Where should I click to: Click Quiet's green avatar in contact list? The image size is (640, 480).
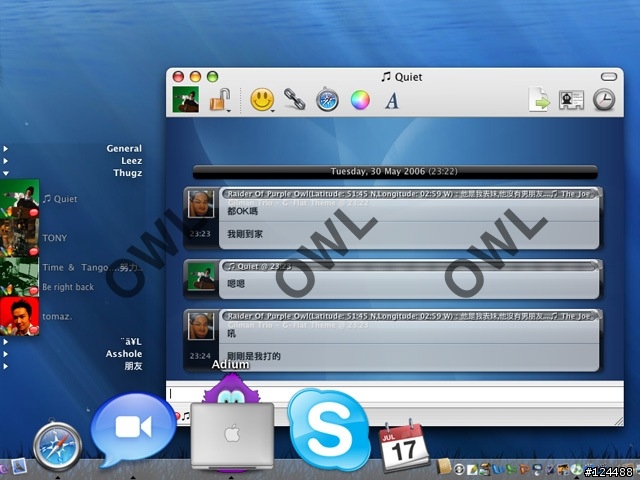19,199
